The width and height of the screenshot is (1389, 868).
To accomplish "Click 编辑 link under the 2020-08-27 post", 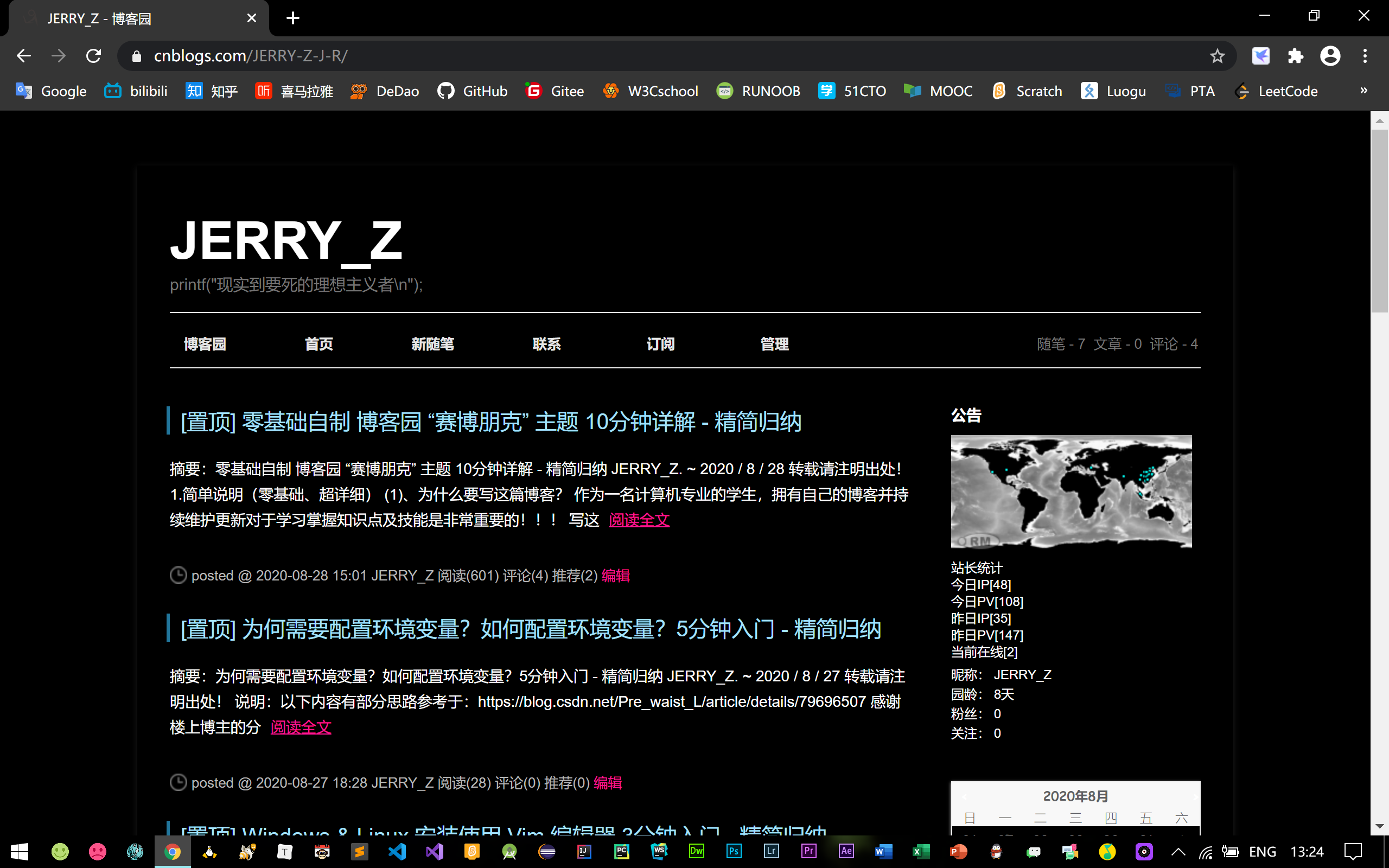I will tap(607, 782).
